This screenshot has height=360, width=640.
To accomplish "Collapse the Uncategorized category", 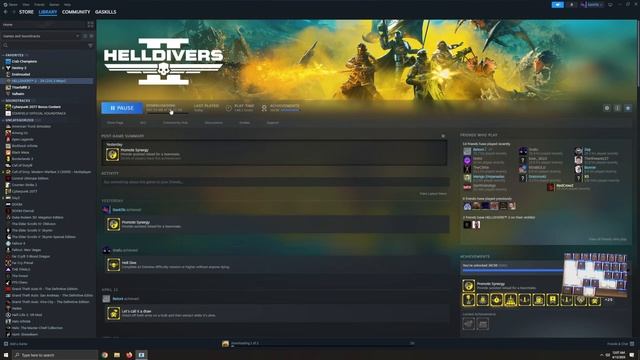I will (3, 120).
